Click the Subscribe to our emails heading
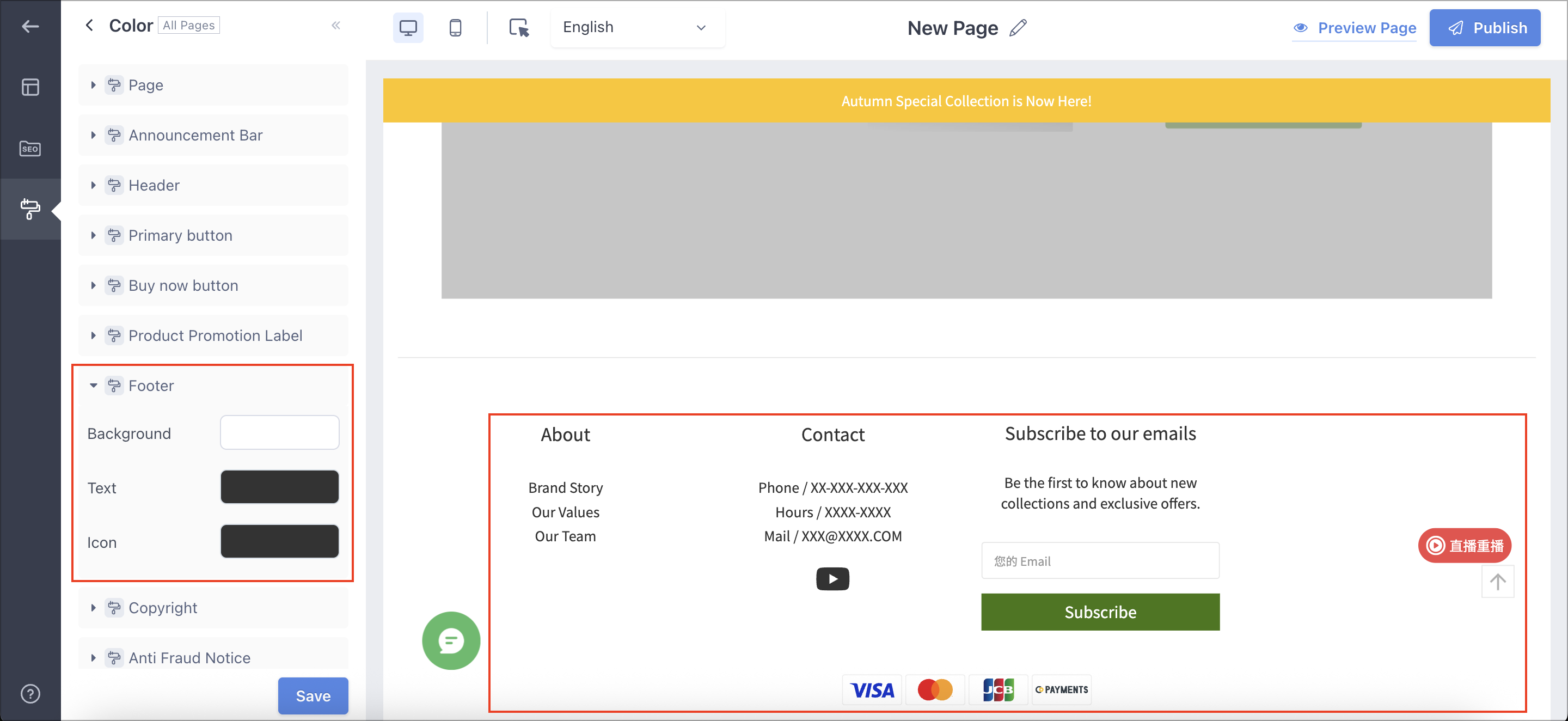The height and width of the screenshot is (721, 1568). click(1100, 433)
